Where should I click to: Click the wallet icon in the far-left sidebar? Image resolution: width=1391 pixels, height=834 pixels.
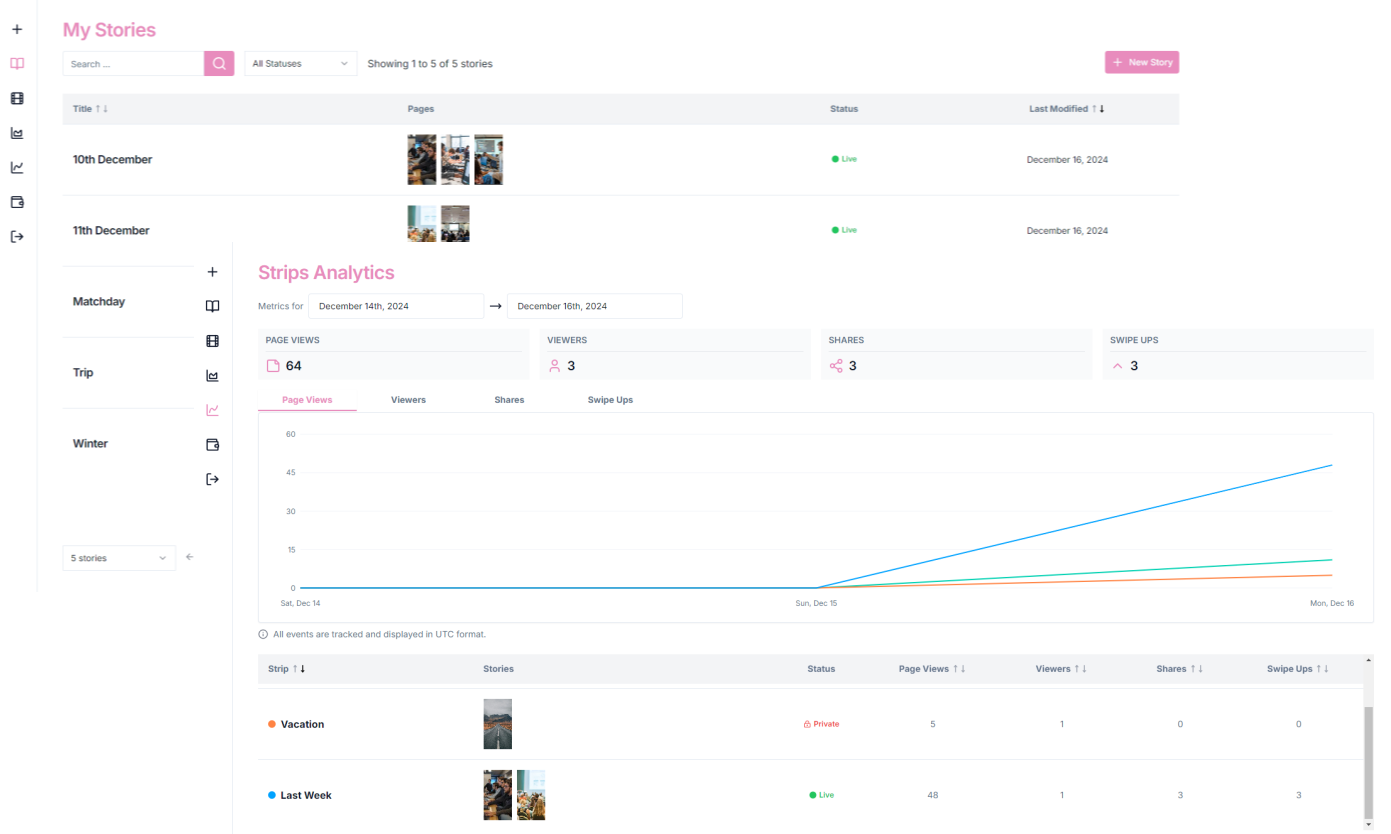17,202
